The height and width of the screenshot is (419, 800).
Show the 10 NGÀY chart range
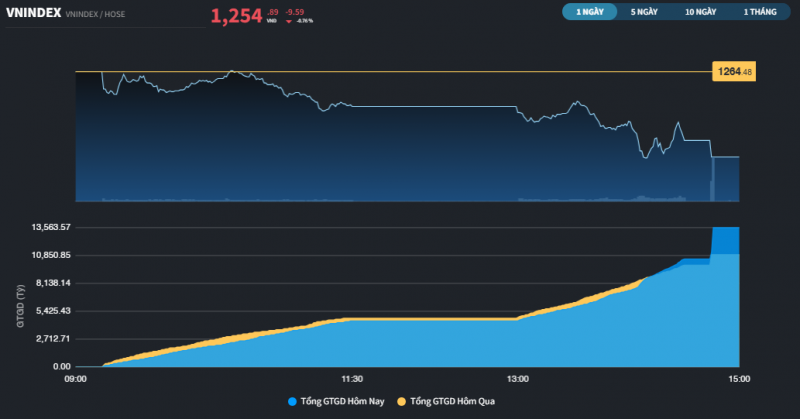[x=701, y=12]
